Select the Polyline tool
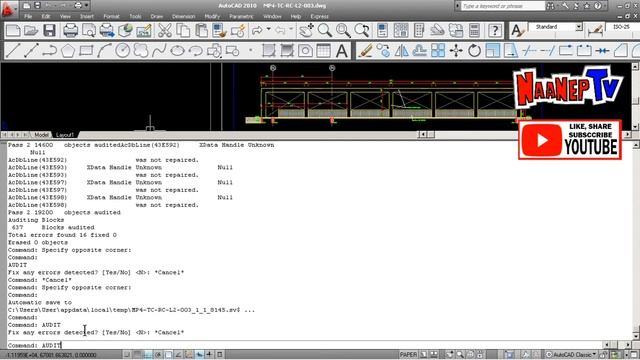 point(49,51)
